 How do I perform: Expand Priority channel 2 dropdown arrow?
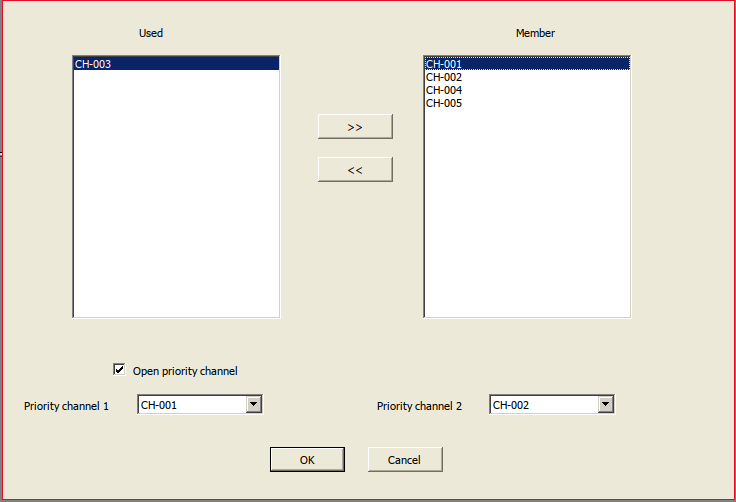pos(605,404)
